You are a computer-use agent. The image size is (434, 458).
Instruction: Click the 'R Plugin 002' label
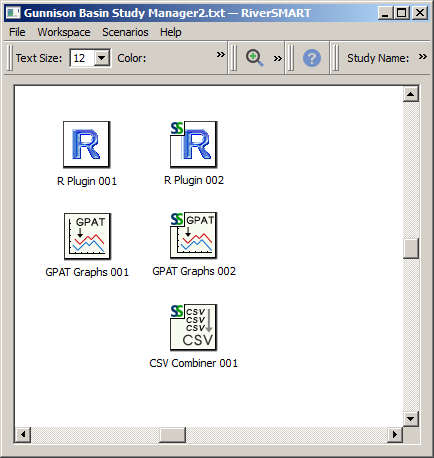click(x=194, y=180)
